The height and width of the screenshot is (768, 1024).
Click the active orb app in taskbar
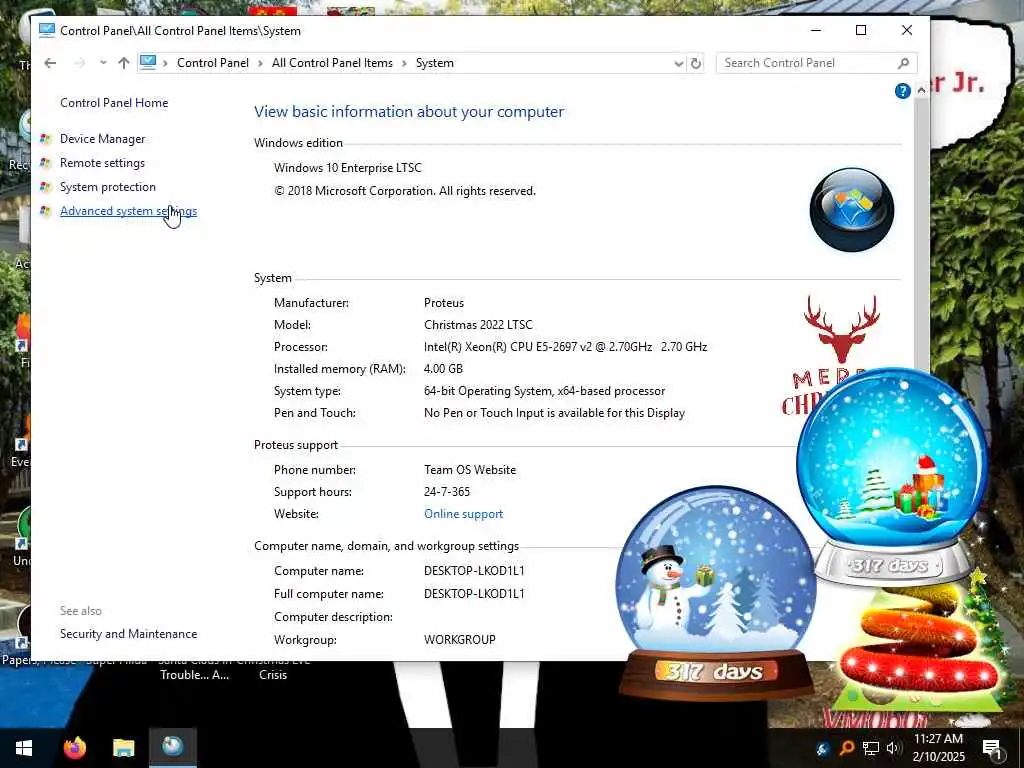[x=172, y=747]
